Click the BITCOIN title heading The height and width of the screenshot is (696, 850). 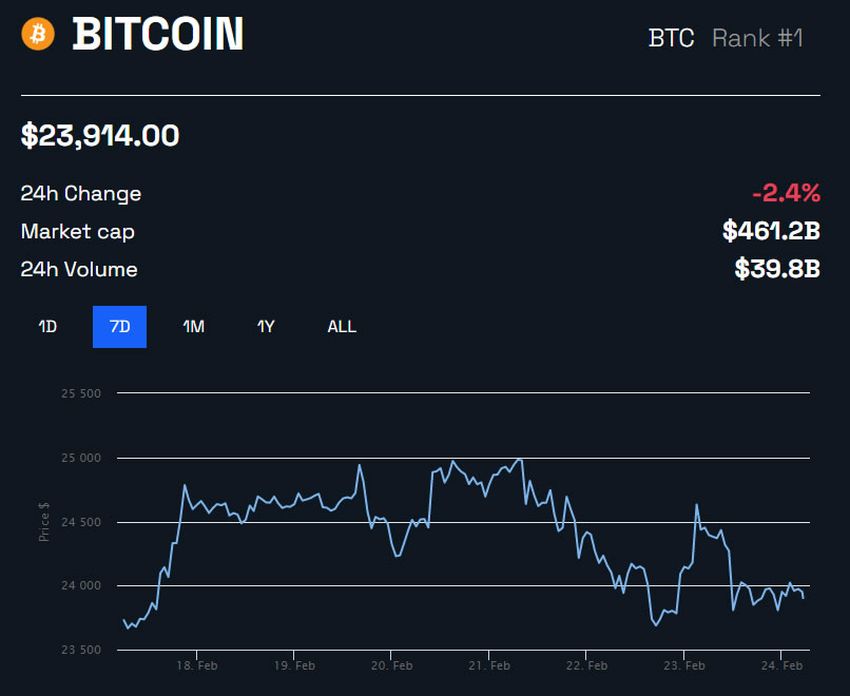(158, 36)
